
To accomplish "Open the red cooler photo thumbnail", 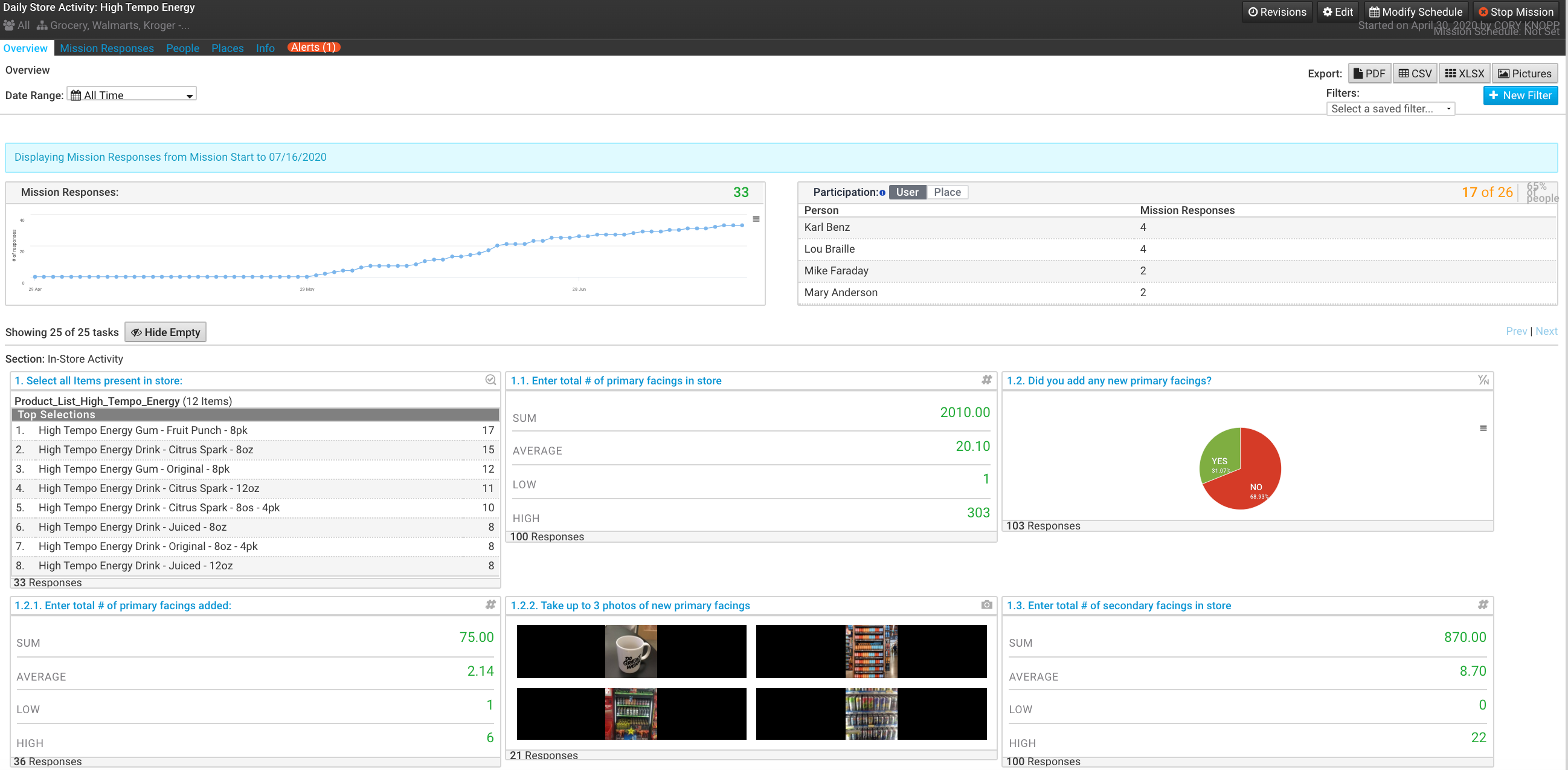I will [x=631, y=714].
